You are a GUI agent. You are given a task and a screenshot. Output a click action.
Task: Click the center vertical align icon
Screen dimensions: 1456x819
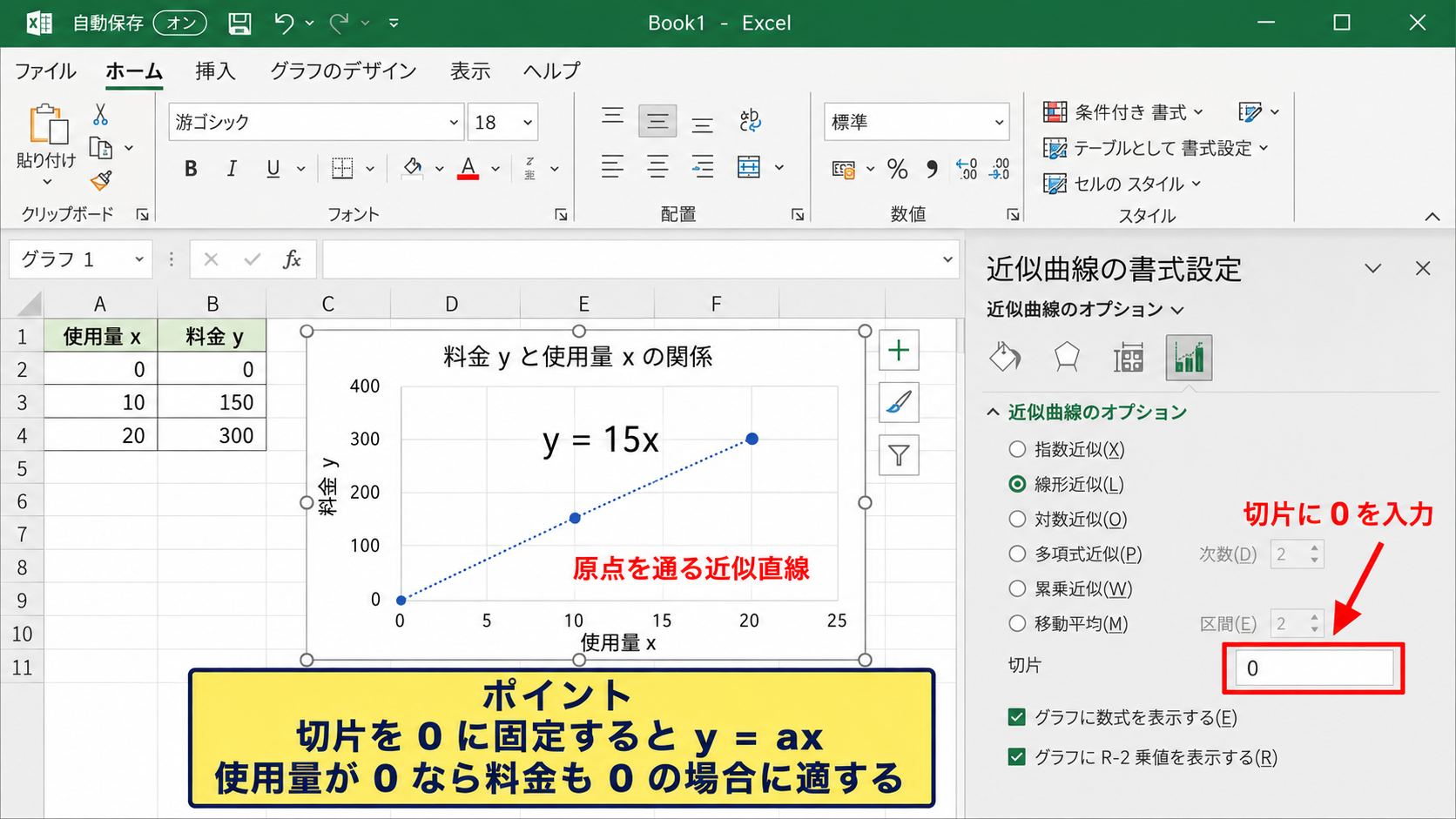coord(657,121)
